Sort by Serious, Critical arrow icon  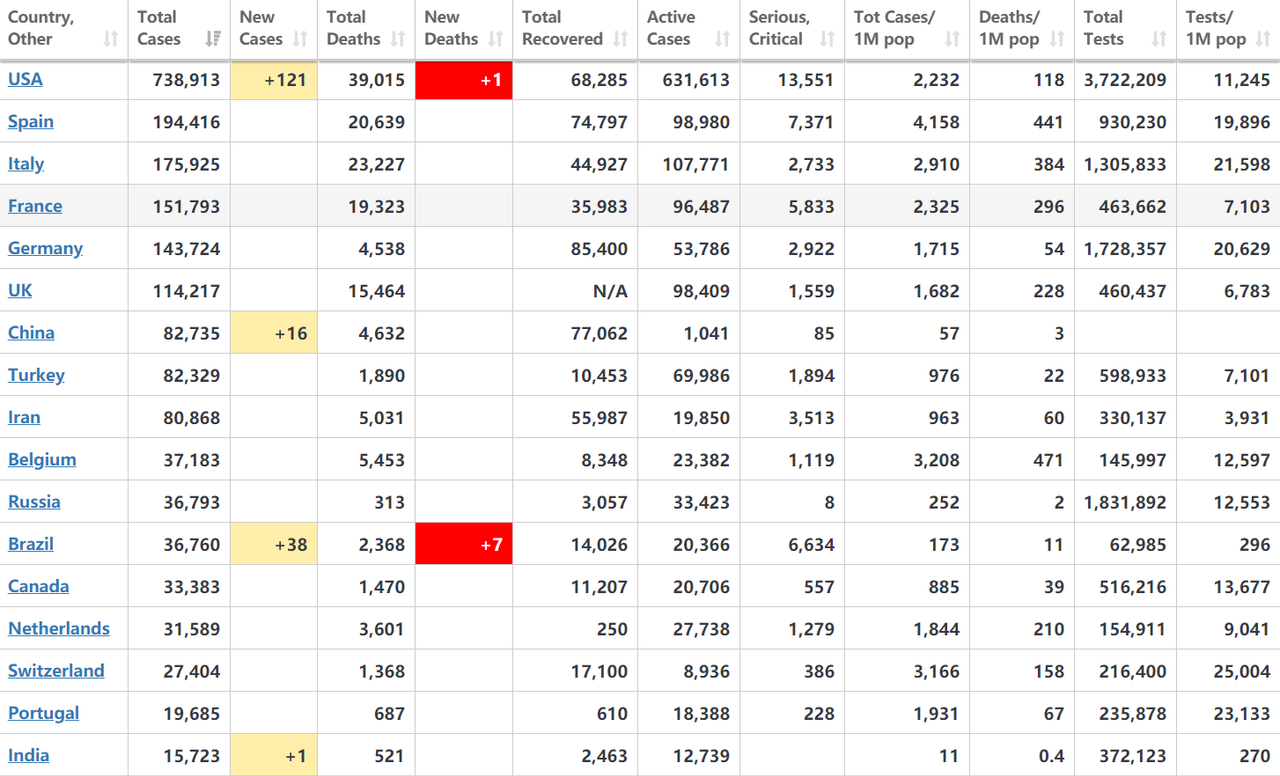pos(826,39)
